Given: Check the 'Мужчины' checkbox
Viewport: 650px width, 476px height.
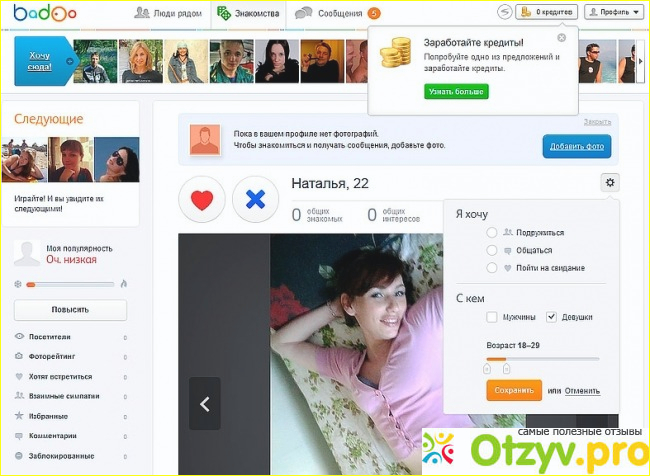Looking at the screenshot, I should click(492, 317).
